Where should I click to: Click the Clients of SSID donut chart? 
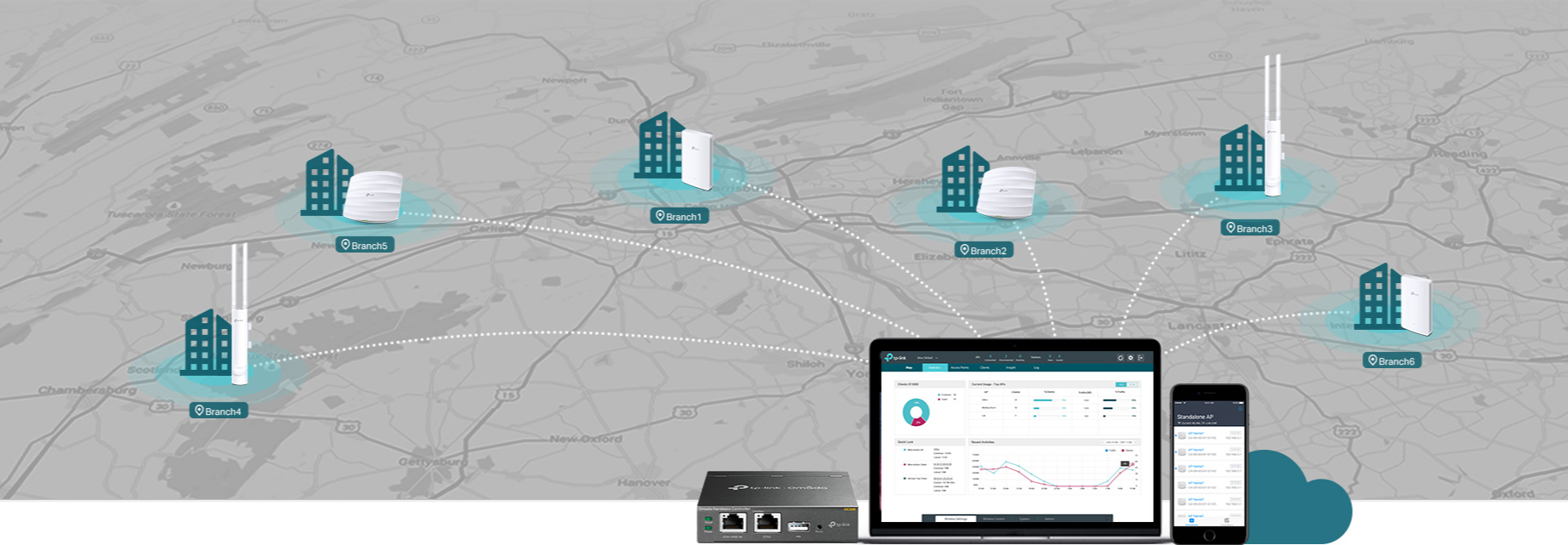[916, 412]
